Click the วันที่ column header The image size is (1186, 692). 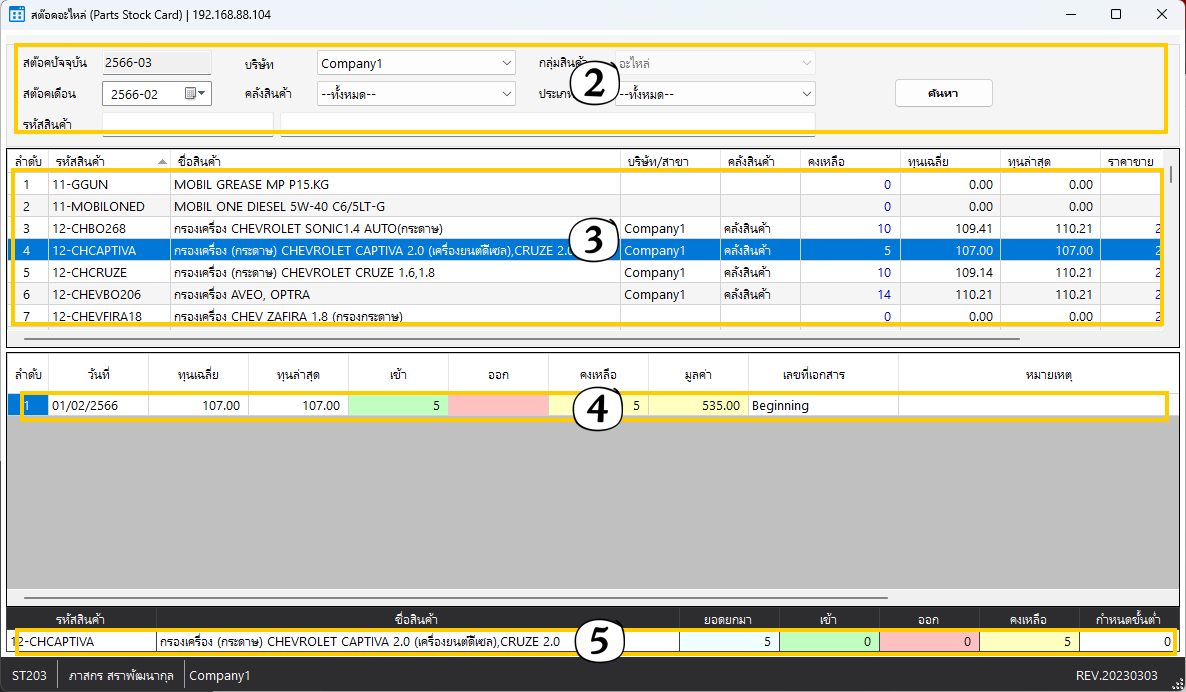pos(98,374)
